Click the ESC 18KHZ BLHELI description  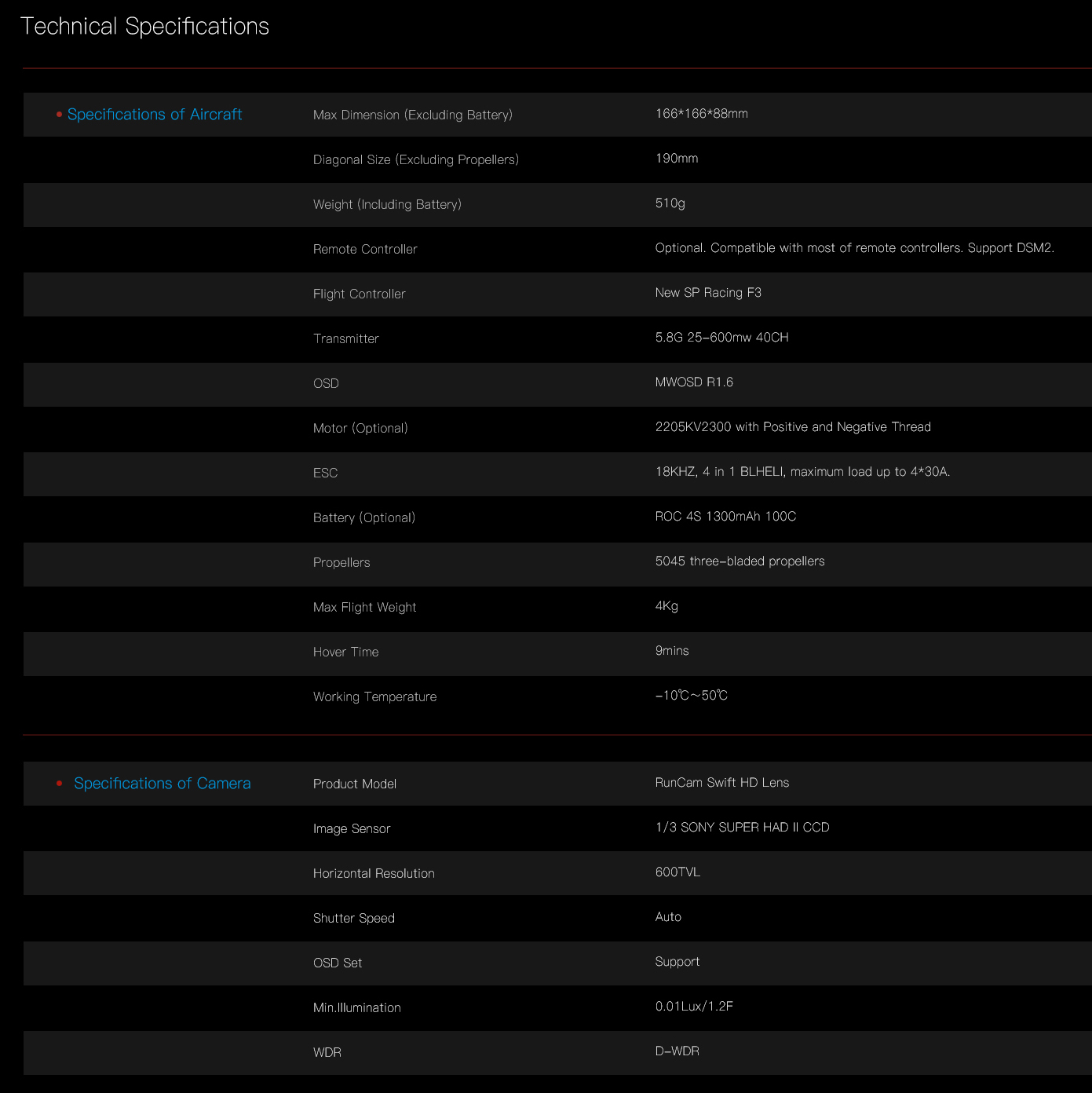tap(802, 472)
